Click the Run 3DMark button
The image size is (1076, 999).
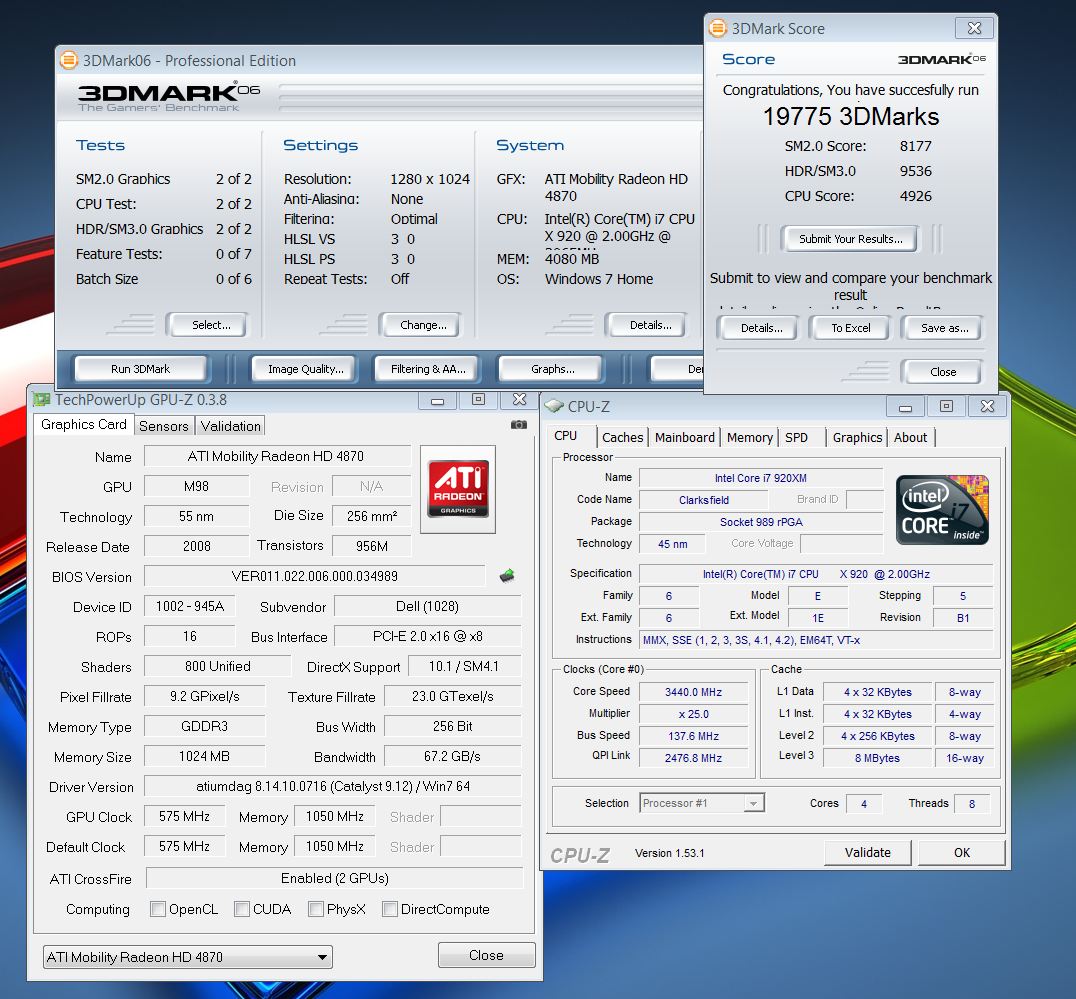point(140,369)
